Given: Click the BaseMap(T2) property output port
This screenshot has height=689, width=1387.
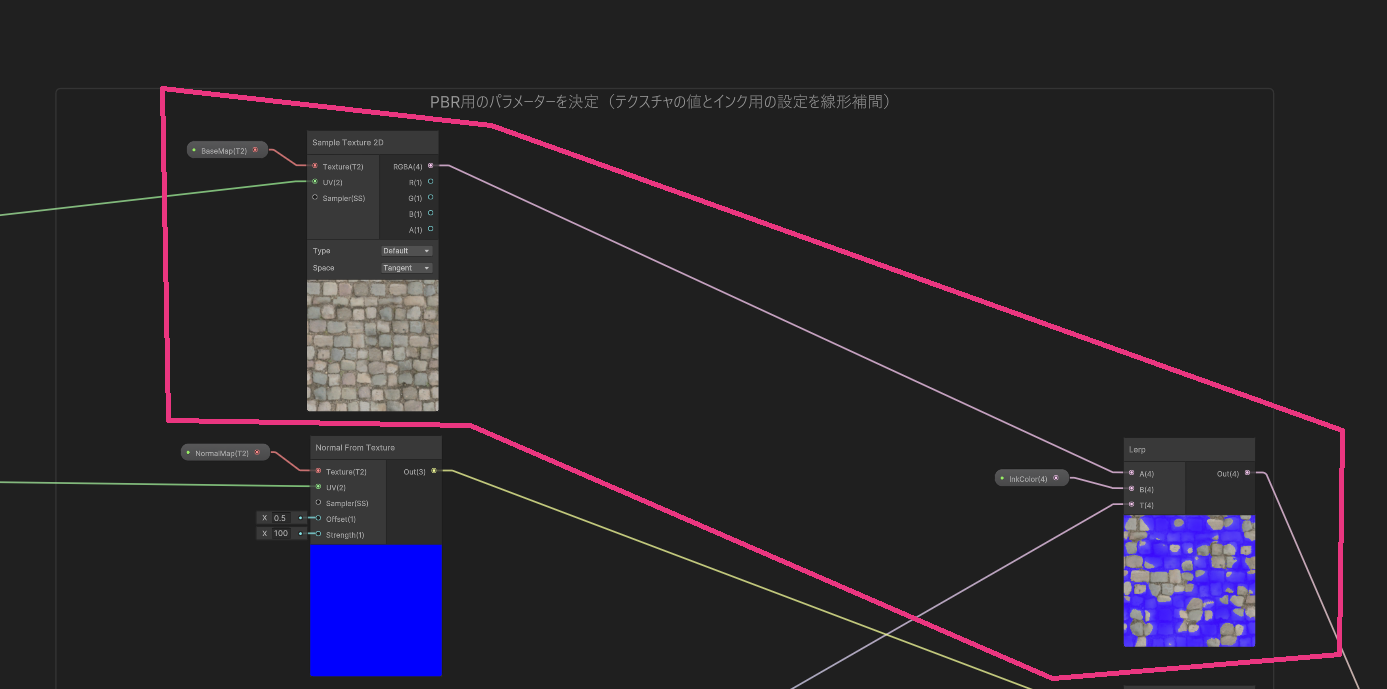Looking at the screenshot, I should 255,150.
